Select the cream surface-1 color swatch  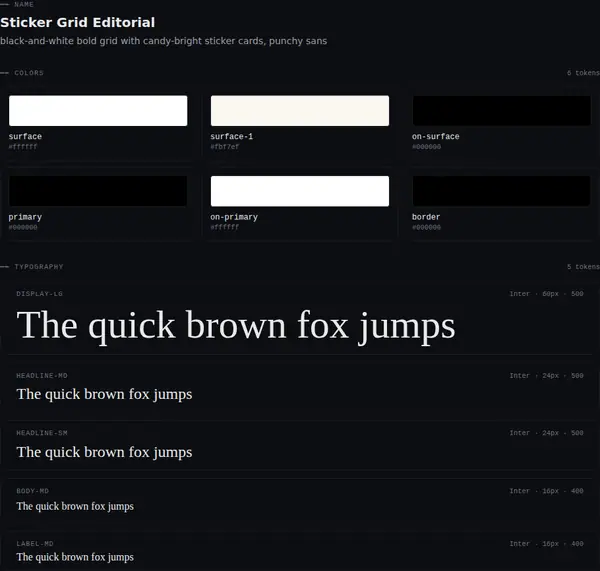300,111
